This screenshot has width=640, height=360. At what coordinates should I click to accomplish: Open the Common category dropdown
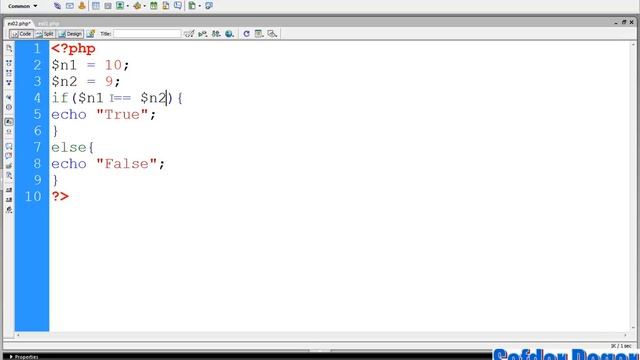click(x=22, y=6)
